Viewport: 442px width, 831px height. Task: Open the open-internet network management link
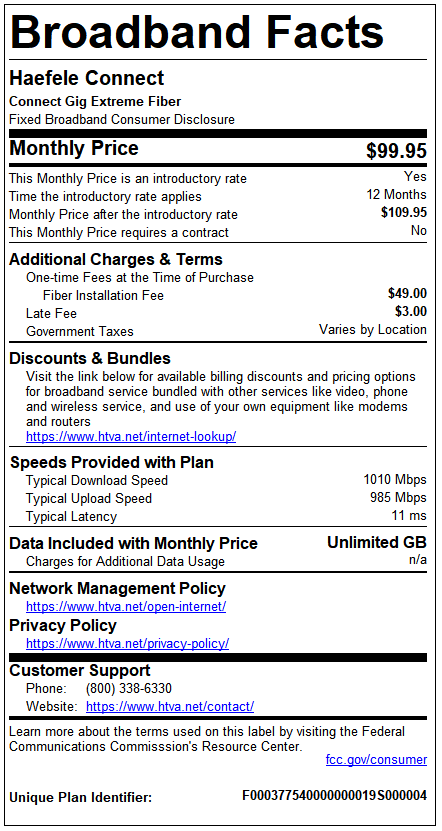126,607
